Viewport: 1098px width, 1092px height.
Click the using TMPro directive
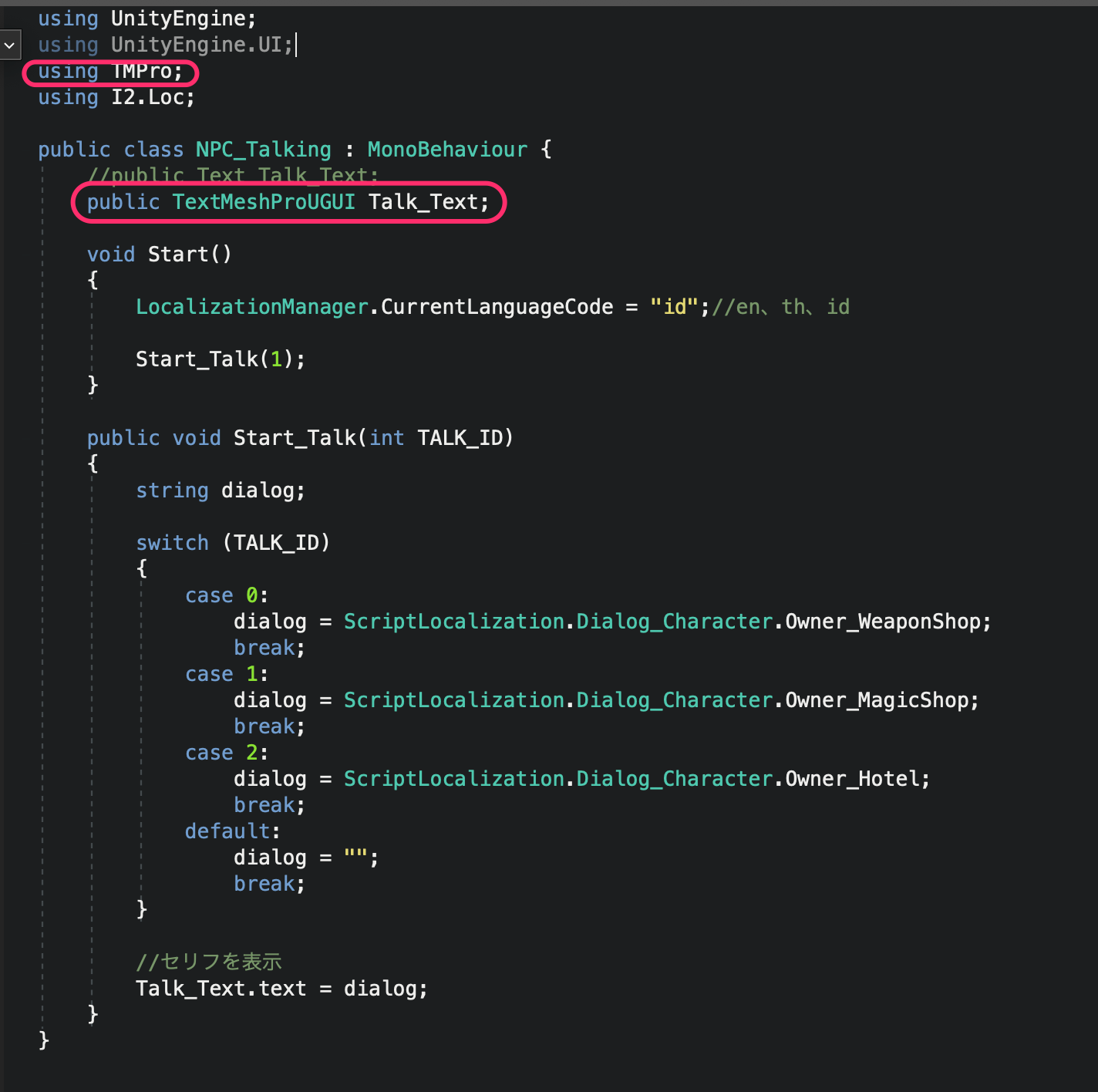tap(110, 72)
